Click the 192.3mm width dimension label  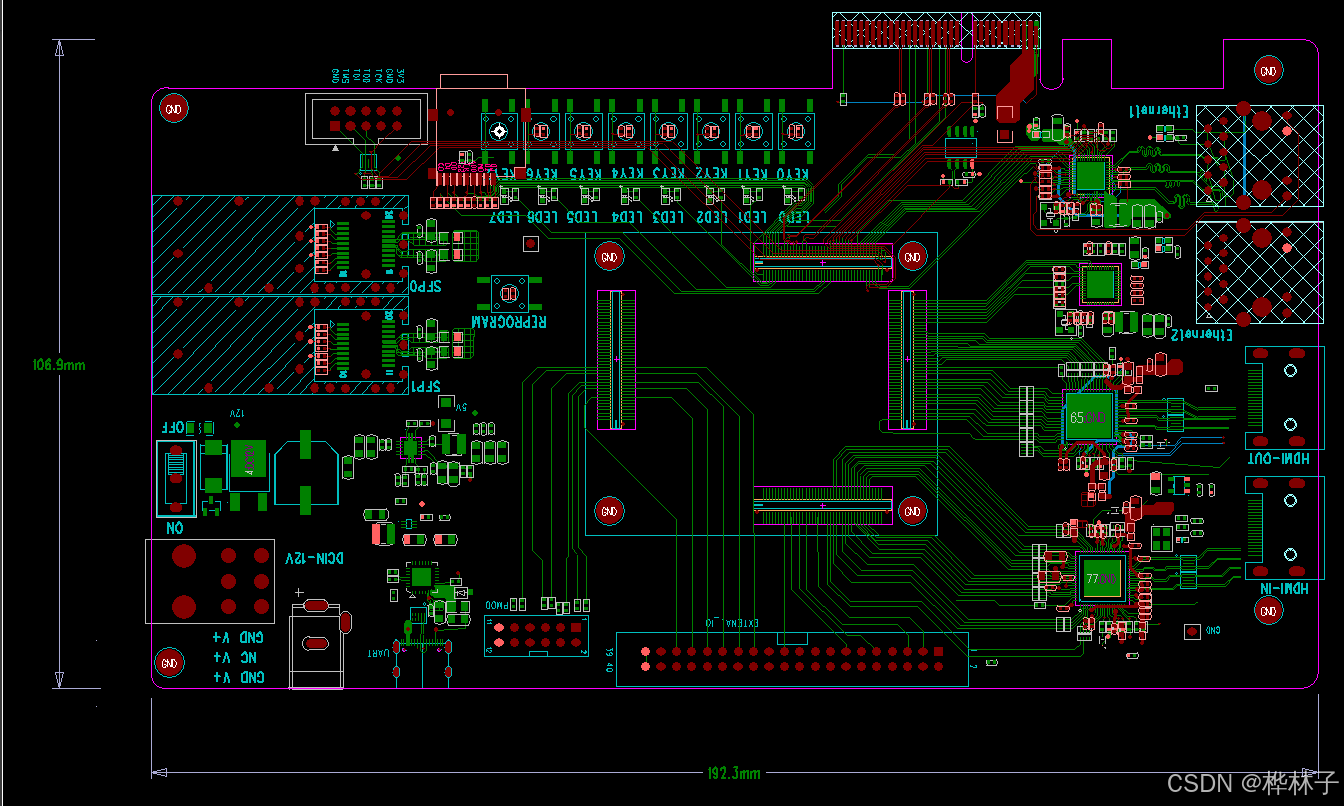coord(734,774)
